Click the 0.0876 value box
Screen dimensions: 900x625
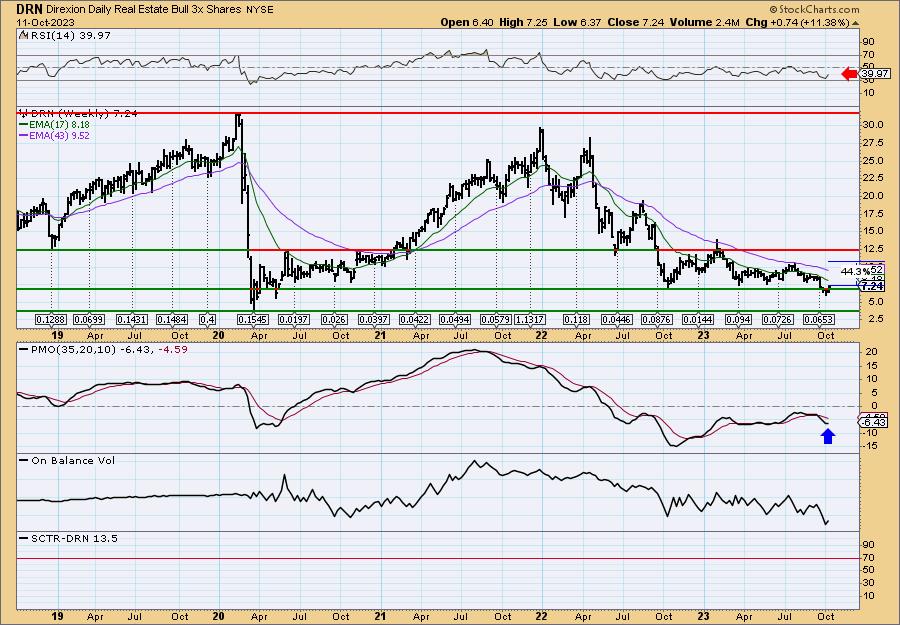tap(657, 319)
